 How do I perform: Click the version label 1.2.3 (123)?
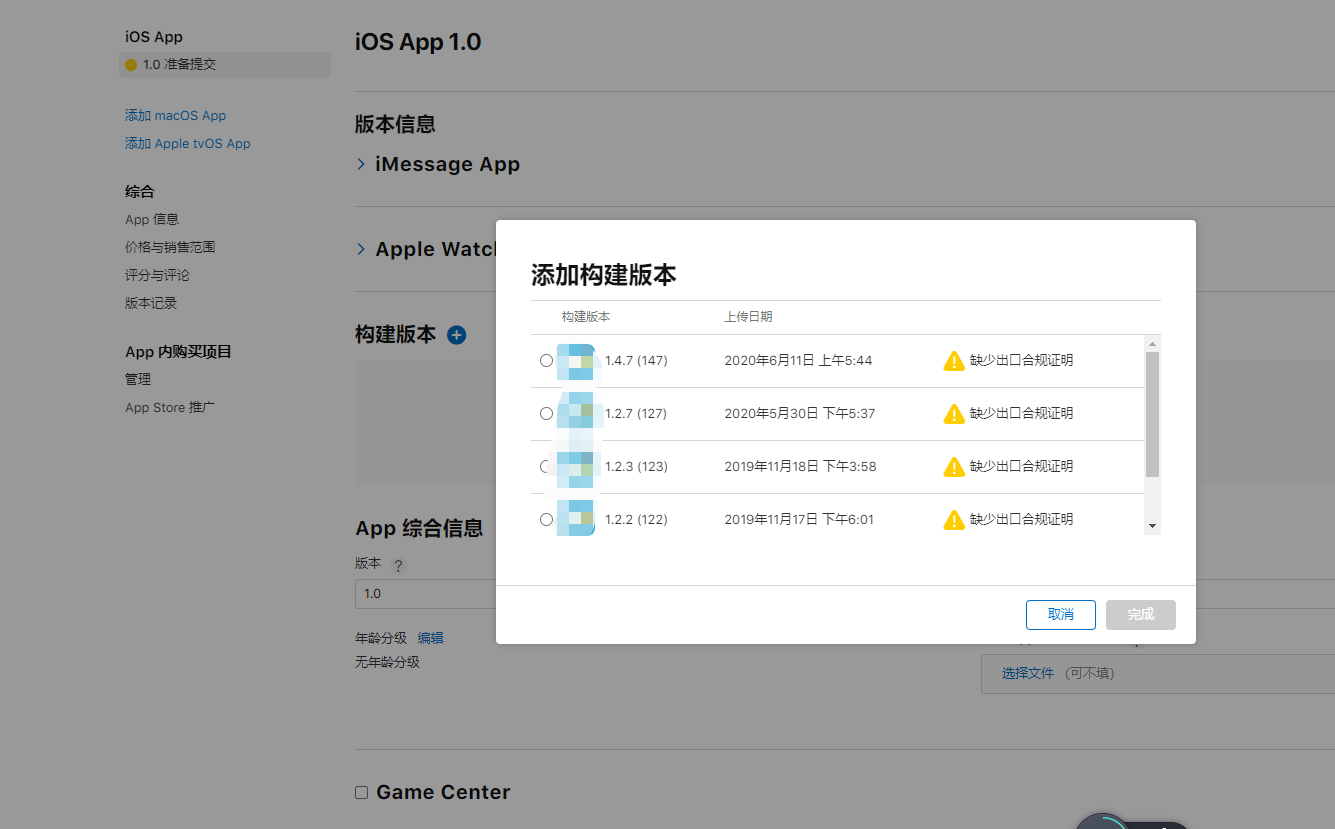click(x=636, y=466)
